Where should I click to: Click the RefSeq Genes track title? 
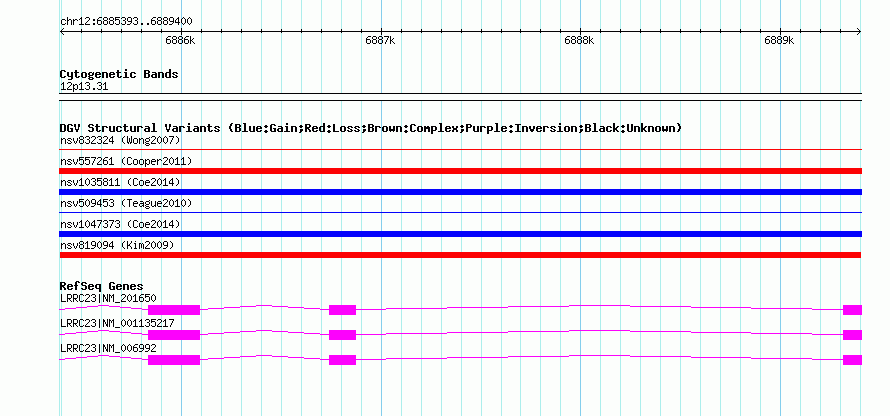click(x=102, y=286)
